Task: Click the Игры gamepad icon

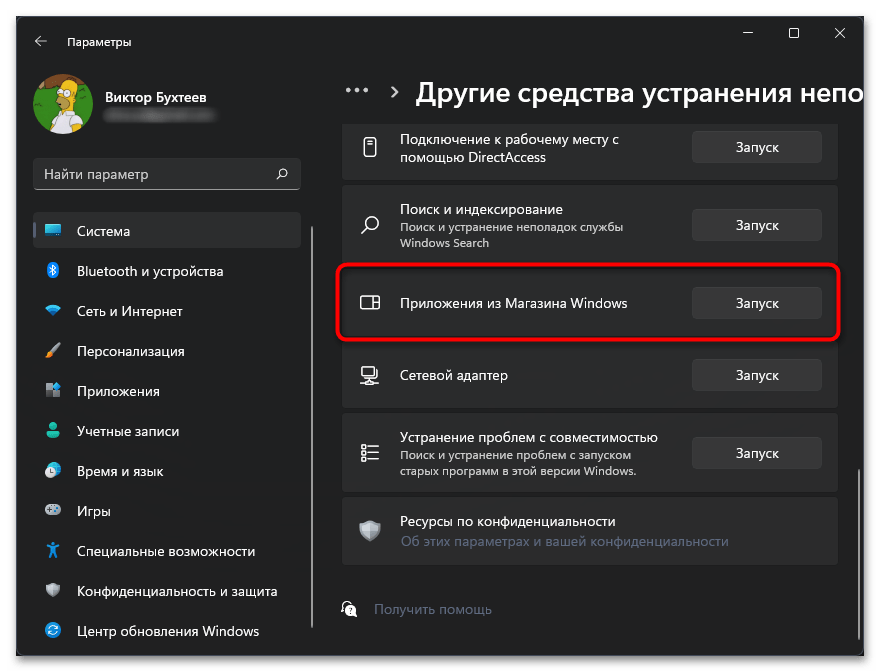Action: click(53, 510)
